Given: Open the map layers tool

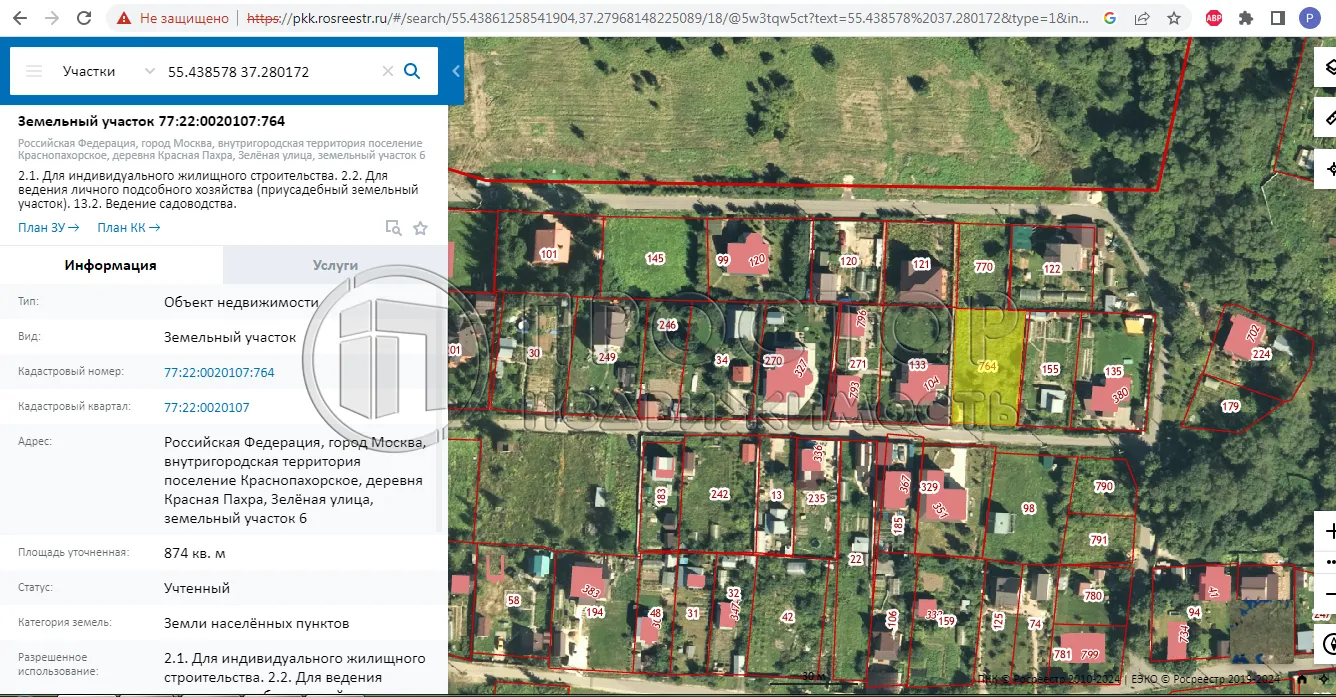Looking at the screenshot, I should click(x=1328, y=68).
